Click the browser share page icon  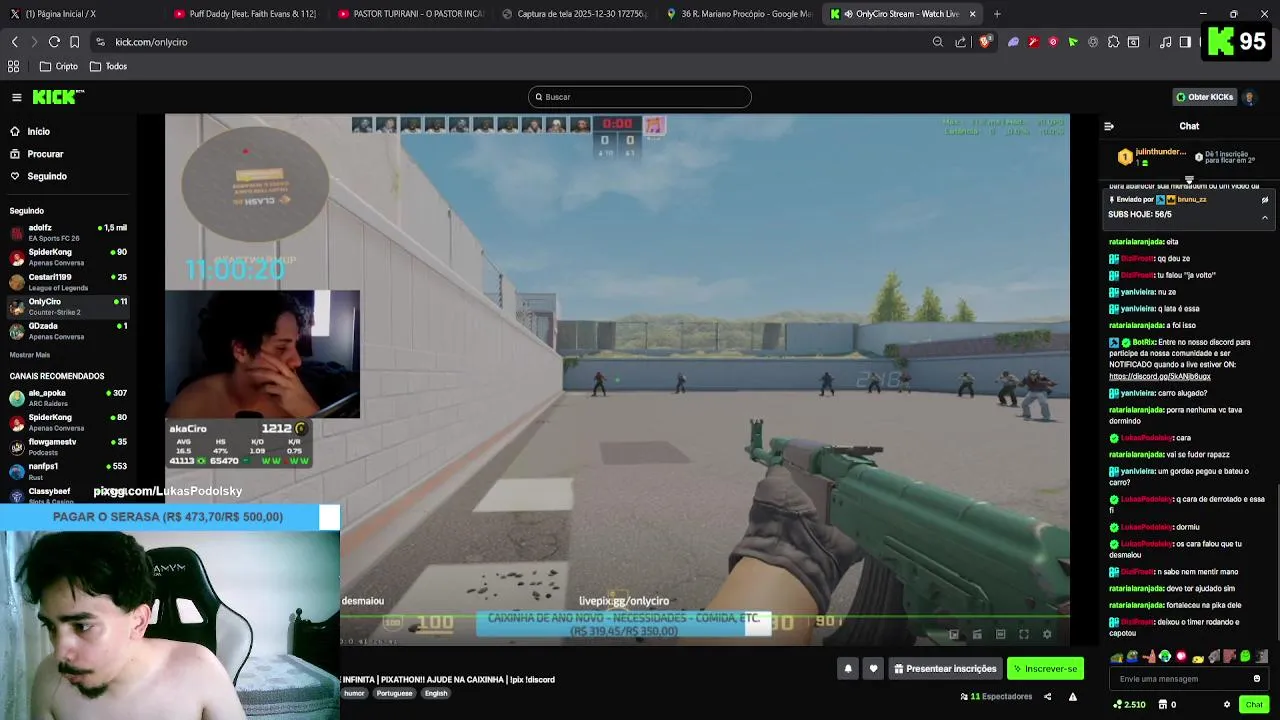961,42
